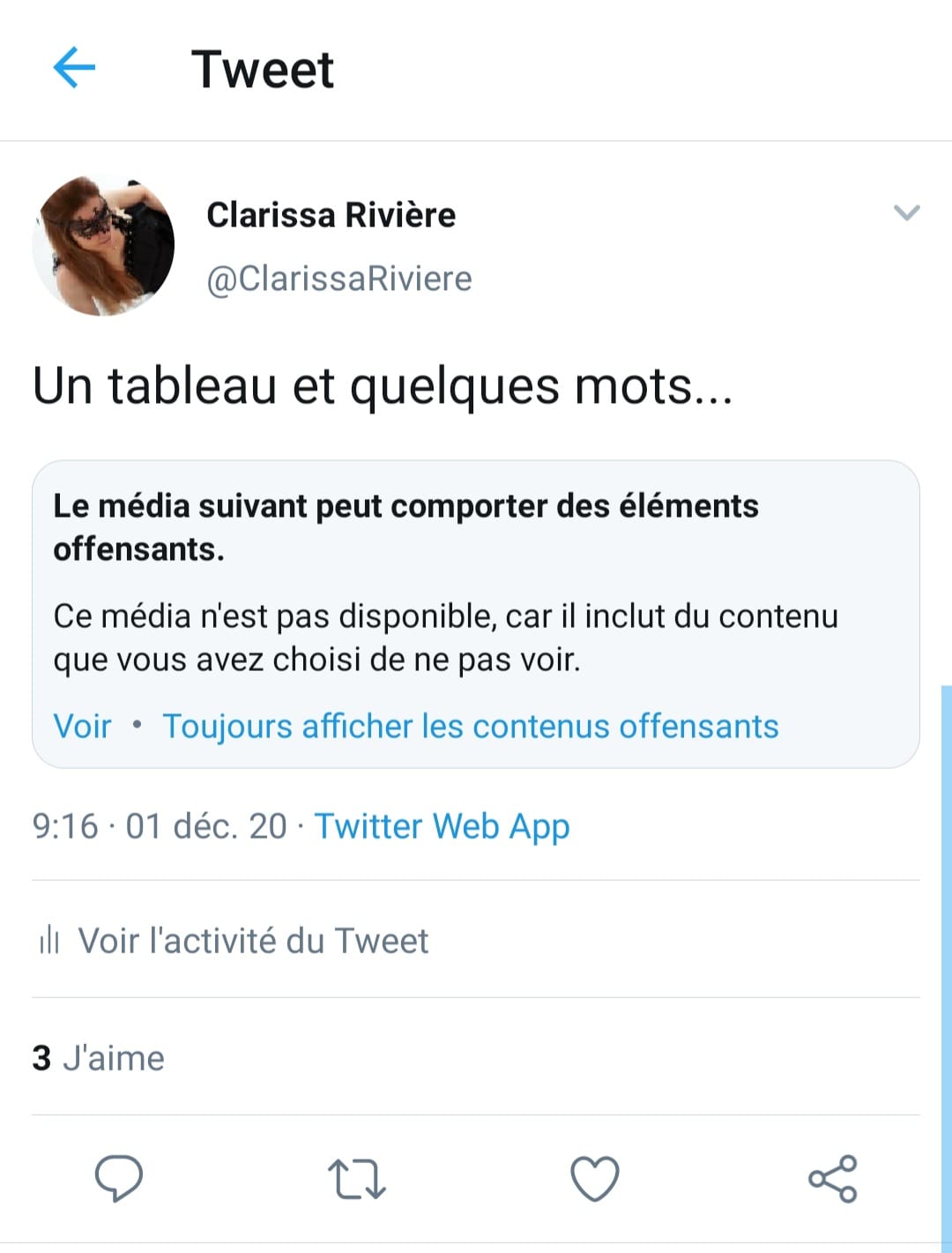Open the tweet options chevron menu
This screenshot has height=1253, width=952.
(x=906, y=213)
